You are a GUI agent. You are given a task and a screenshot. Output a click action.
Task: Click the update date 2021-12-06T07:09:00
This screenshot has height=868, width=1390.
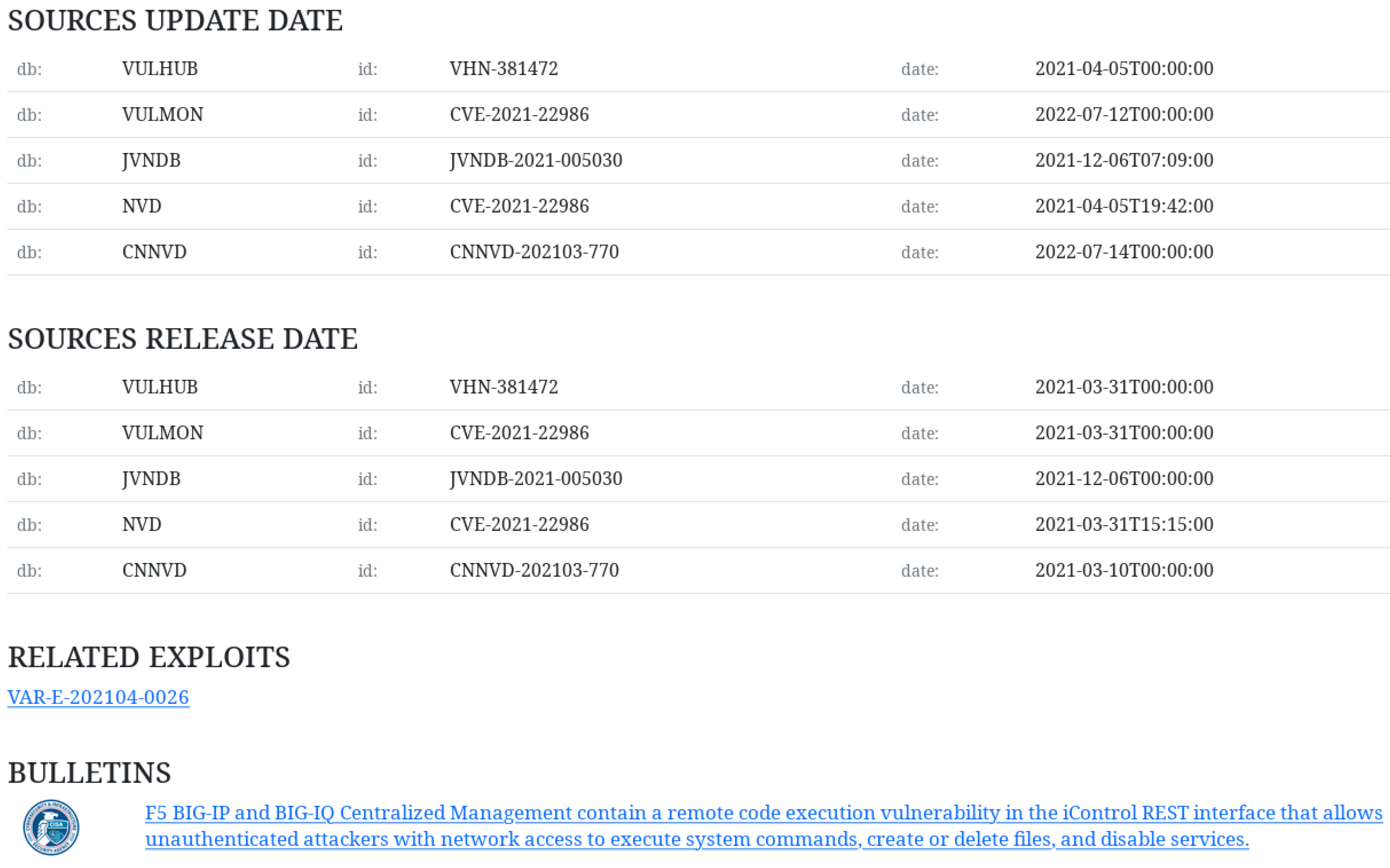point(1123,160)
